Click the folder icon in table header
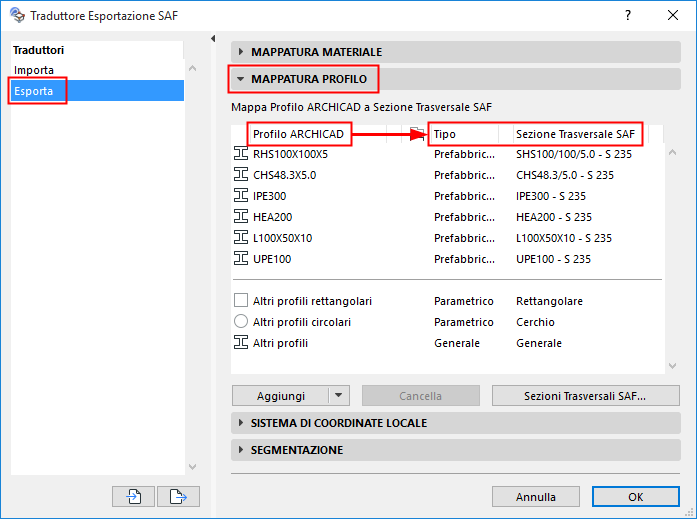697x519 pixels. pos(417,133)
